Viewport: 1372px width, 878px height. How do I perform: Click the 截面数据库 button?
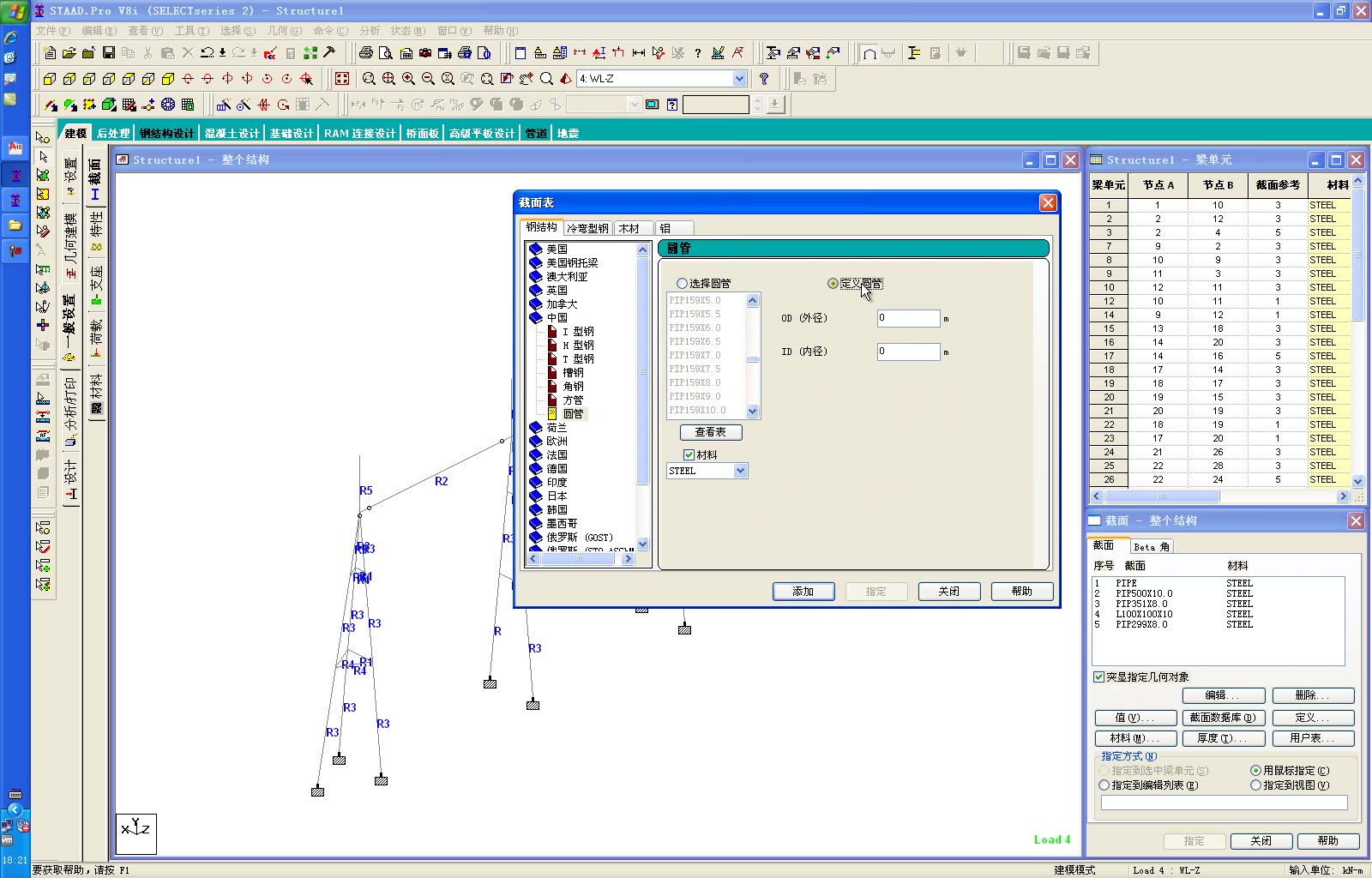[1222, 718]
